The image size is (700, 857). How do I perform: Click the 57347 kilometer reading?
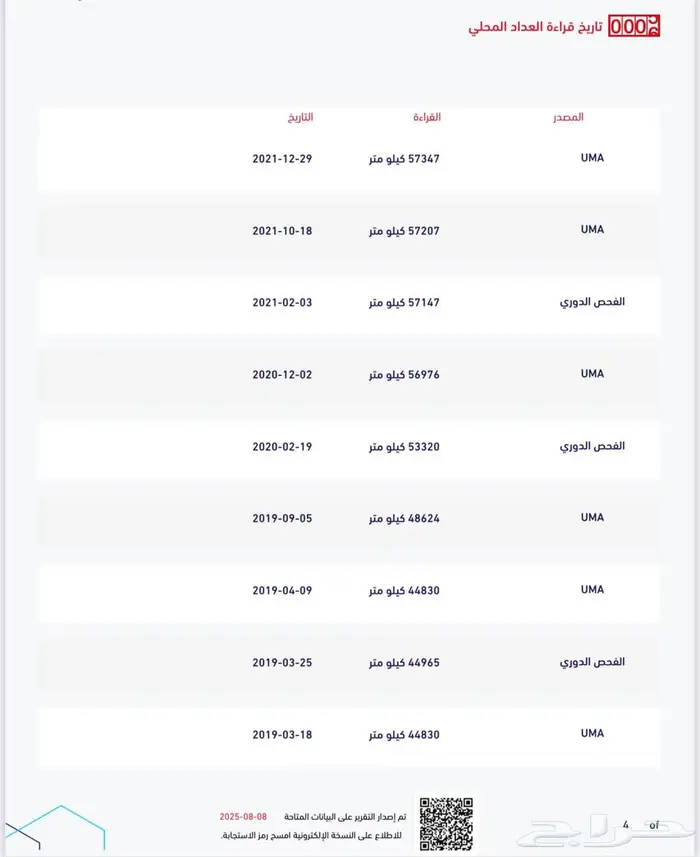(x=404, y=159)
